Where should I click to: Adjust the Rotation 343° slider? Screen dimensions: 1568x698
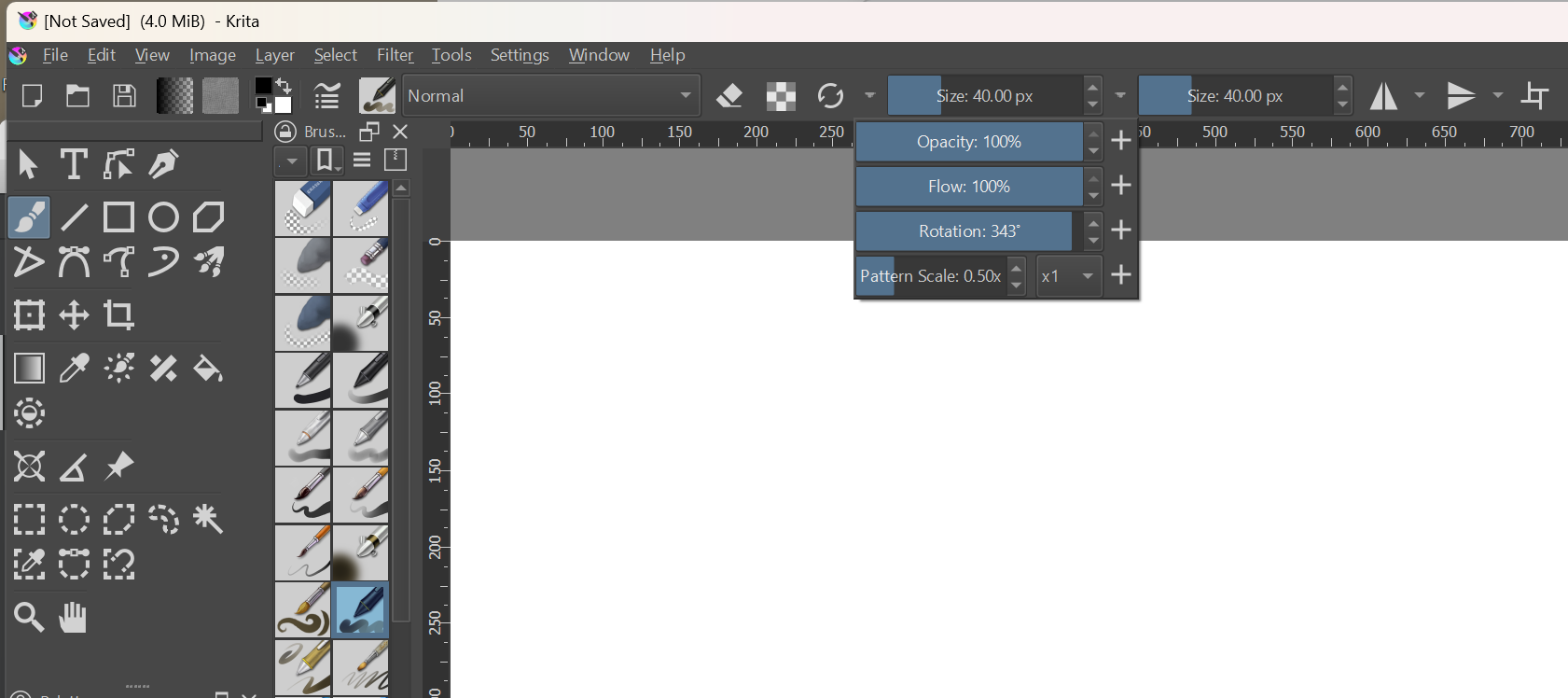pyautogui.click(x=969, y=231)
